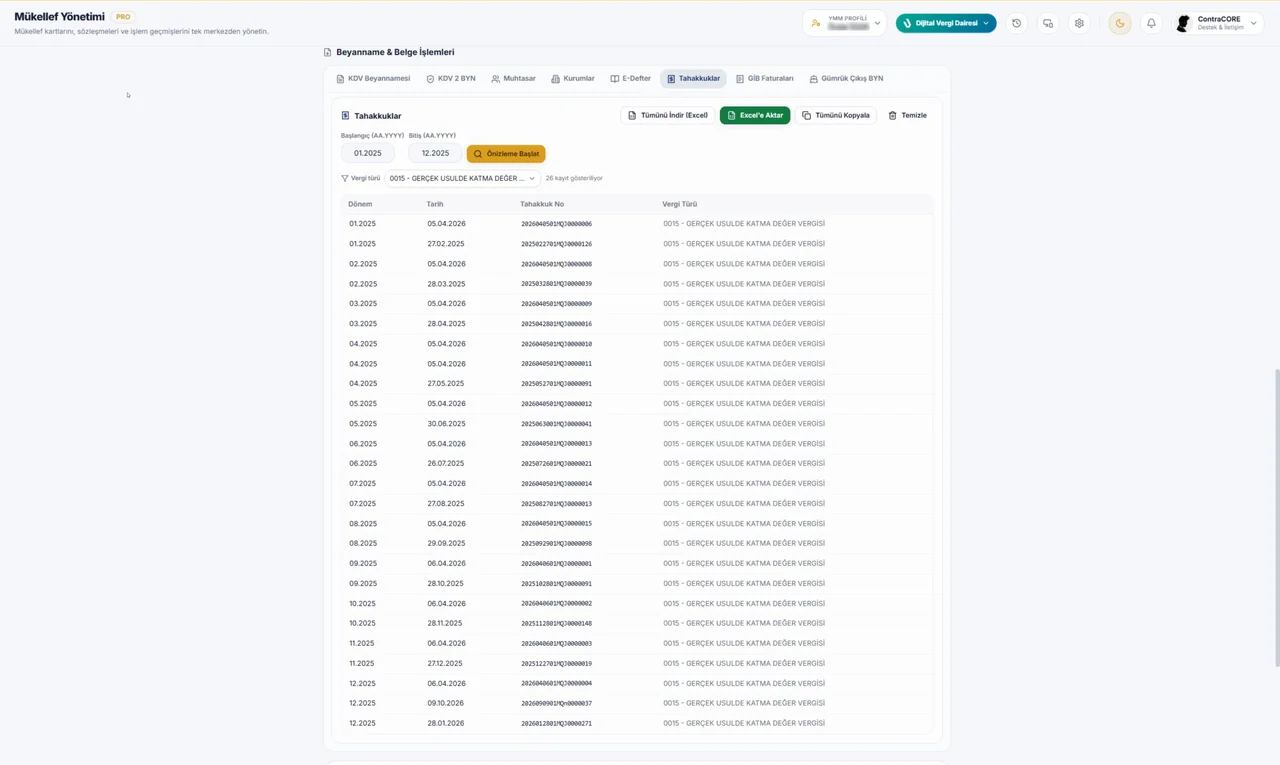Screen dimensions: 1280x765
Task: Open the history clock icon
Action: pos(1017,23)
